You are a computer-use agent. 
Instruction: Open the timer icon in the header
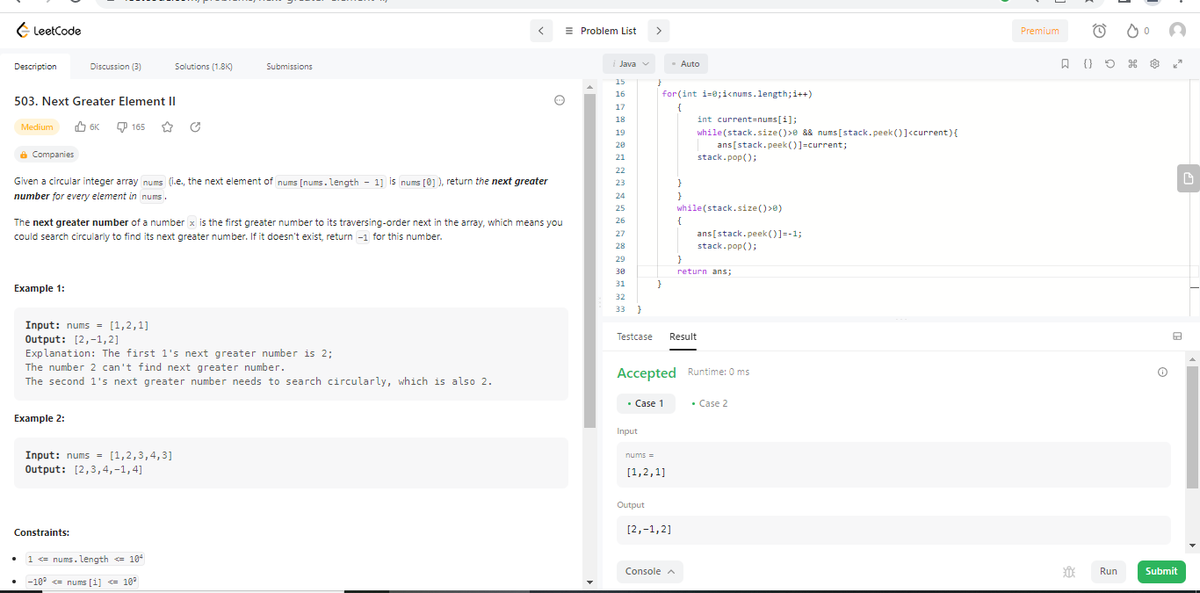(x=1099, y=30)
